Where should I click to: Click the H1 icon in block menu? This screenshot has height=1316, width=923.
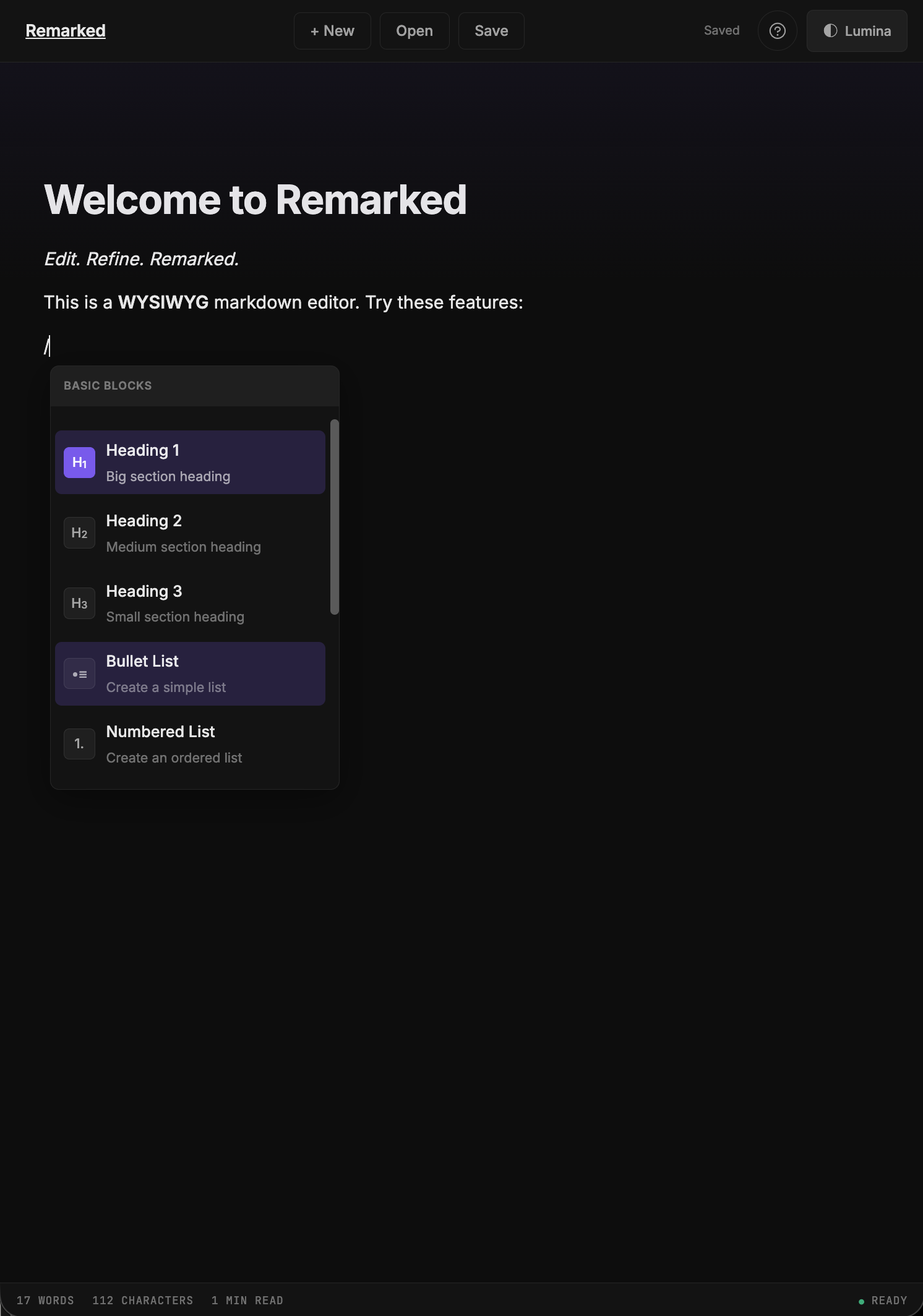79,463
